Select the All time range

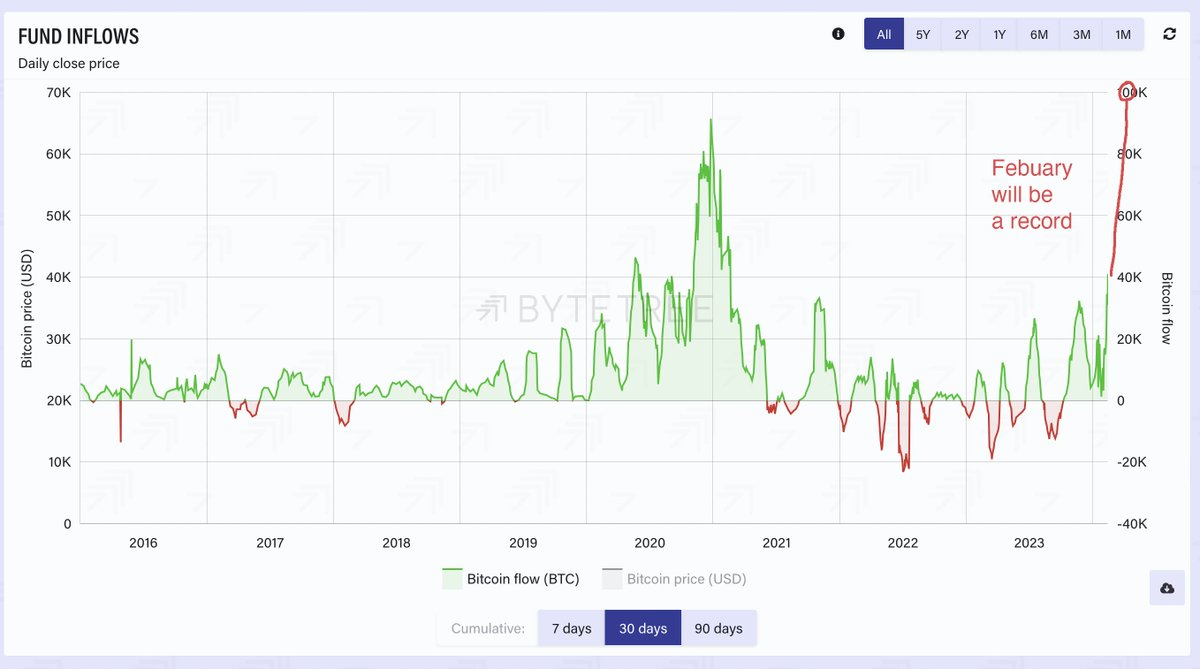884,34
